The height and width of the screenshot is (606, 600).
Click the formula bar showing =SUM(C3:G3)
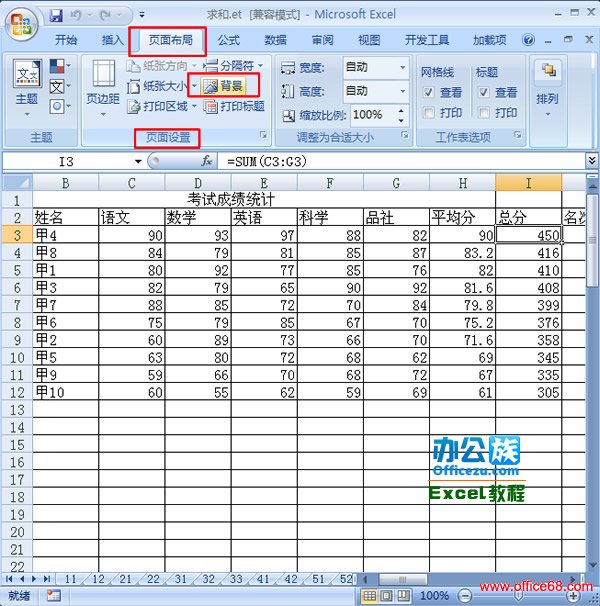coord(401,161)
